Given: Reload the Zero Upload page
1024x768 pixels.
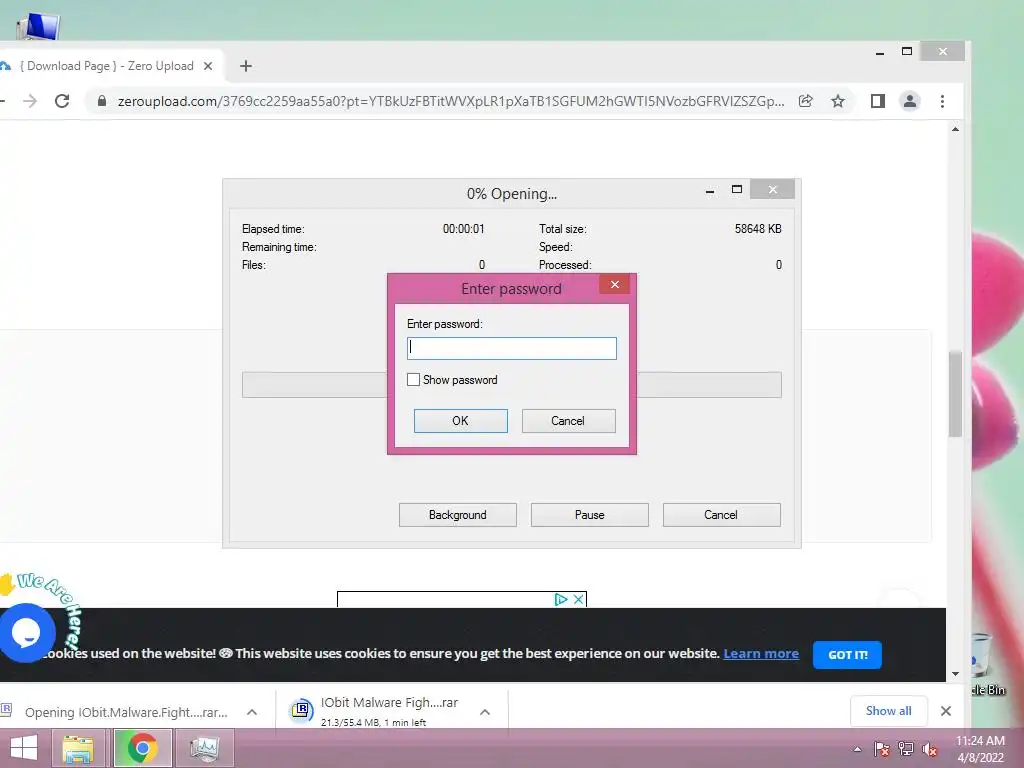Looking at the screenshot, I should pyautogui.click(x=62, y=101).
